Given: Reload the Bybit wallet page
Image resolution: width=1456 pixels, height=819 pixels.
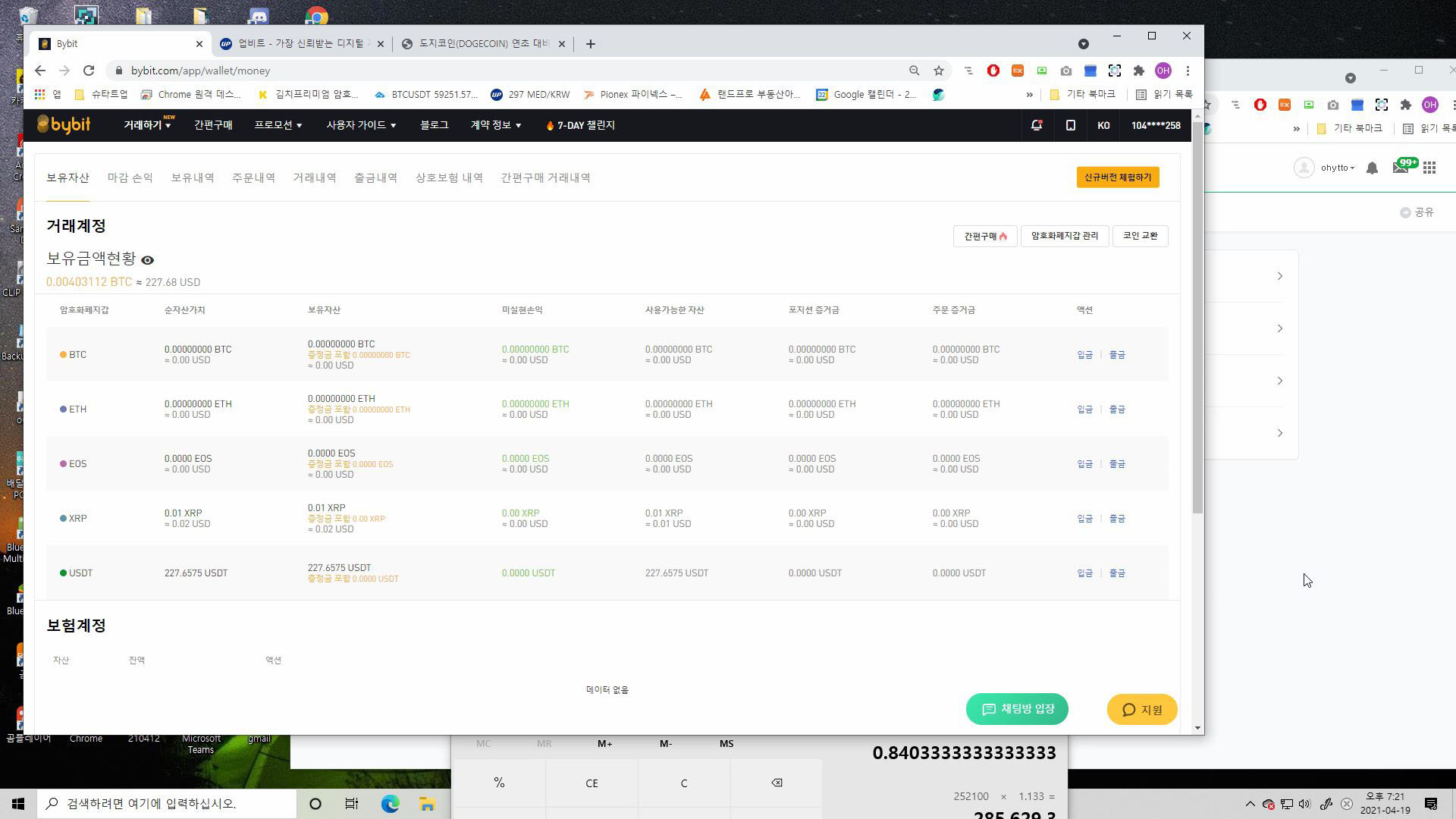Looking at the screenshot, I should pyautogui.click(x=89, y=71).
